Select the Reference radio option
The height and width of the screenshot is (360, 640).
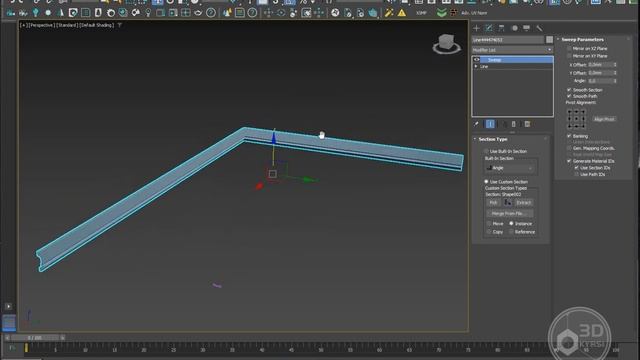(x=511, y=232)
